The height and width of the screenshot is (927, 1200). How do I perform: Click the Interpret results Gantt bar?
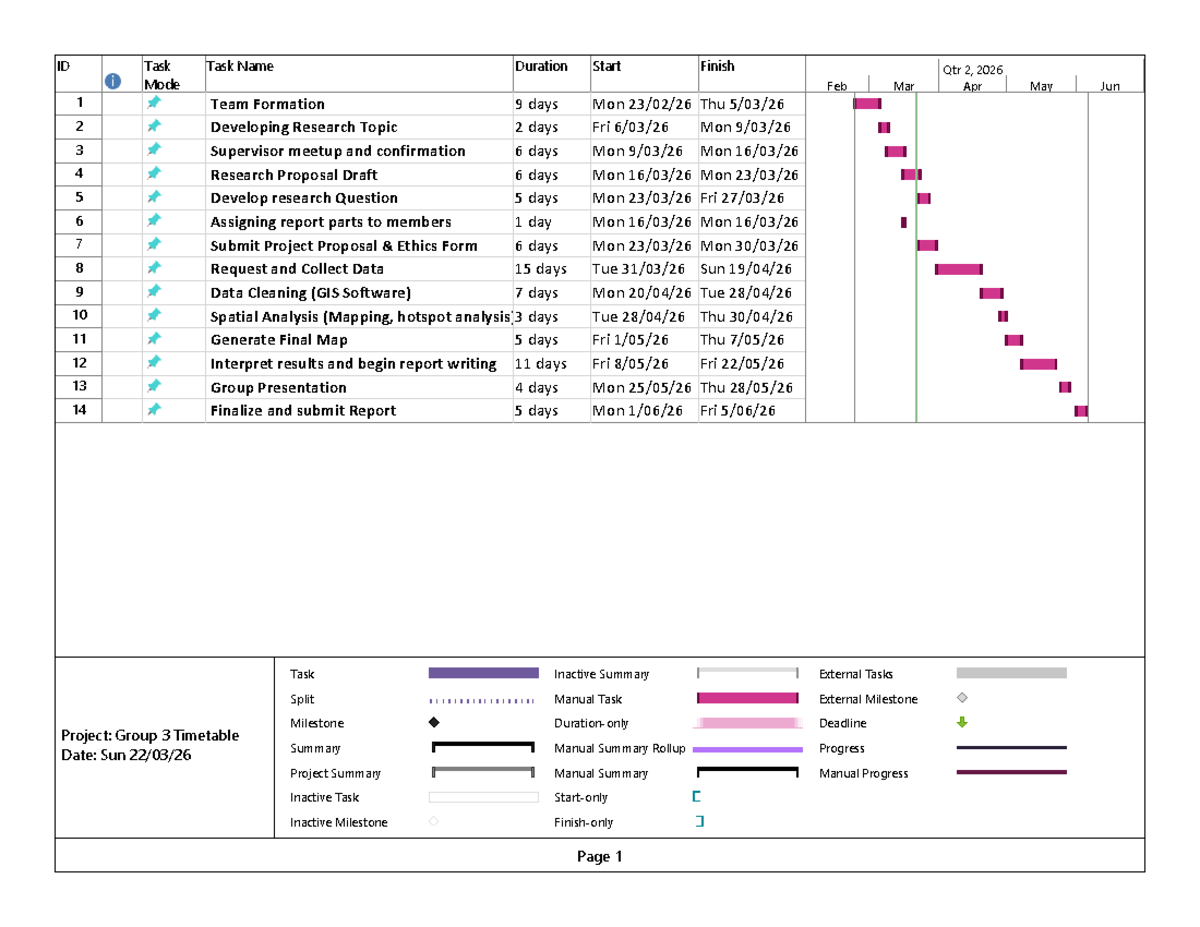[1038, 364]
